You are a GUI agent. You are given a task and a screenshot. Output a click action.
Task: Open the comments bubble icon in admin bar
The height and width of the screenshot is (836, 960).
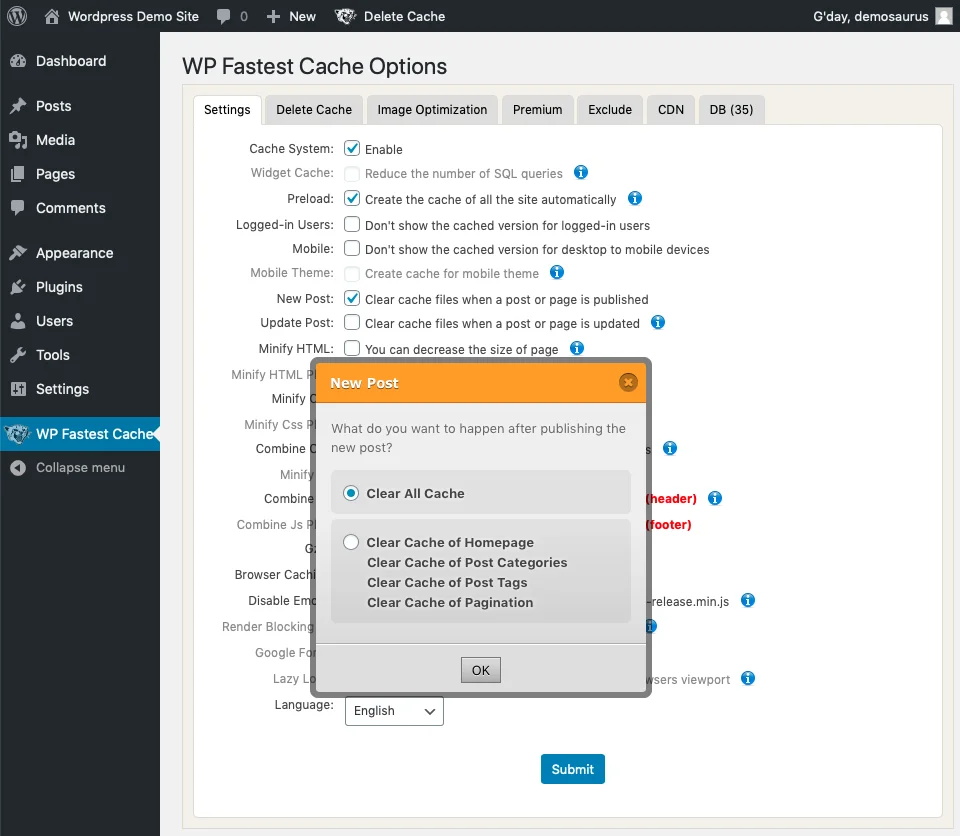(x=224, y=16)
